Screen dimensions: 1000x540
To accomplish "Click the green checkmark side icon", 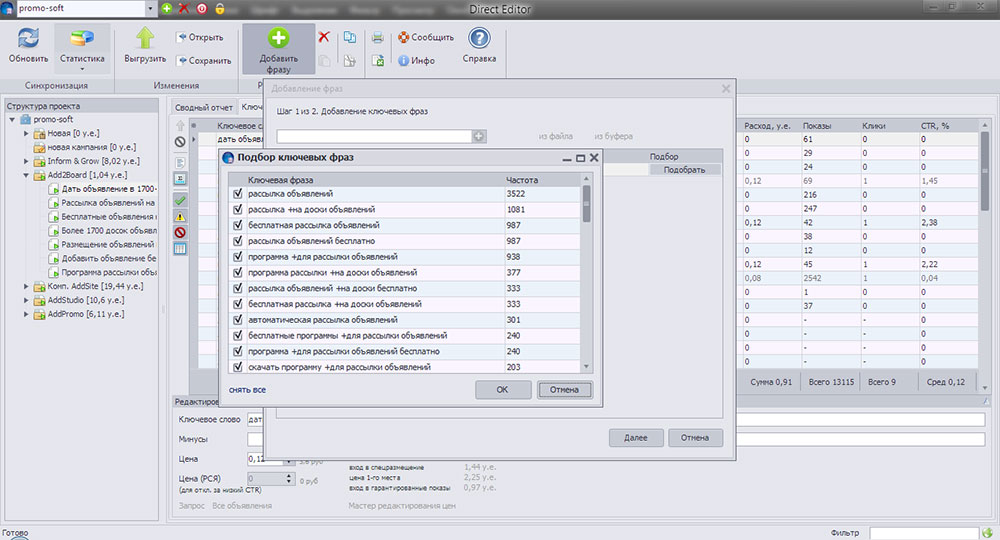I will 181,201.
